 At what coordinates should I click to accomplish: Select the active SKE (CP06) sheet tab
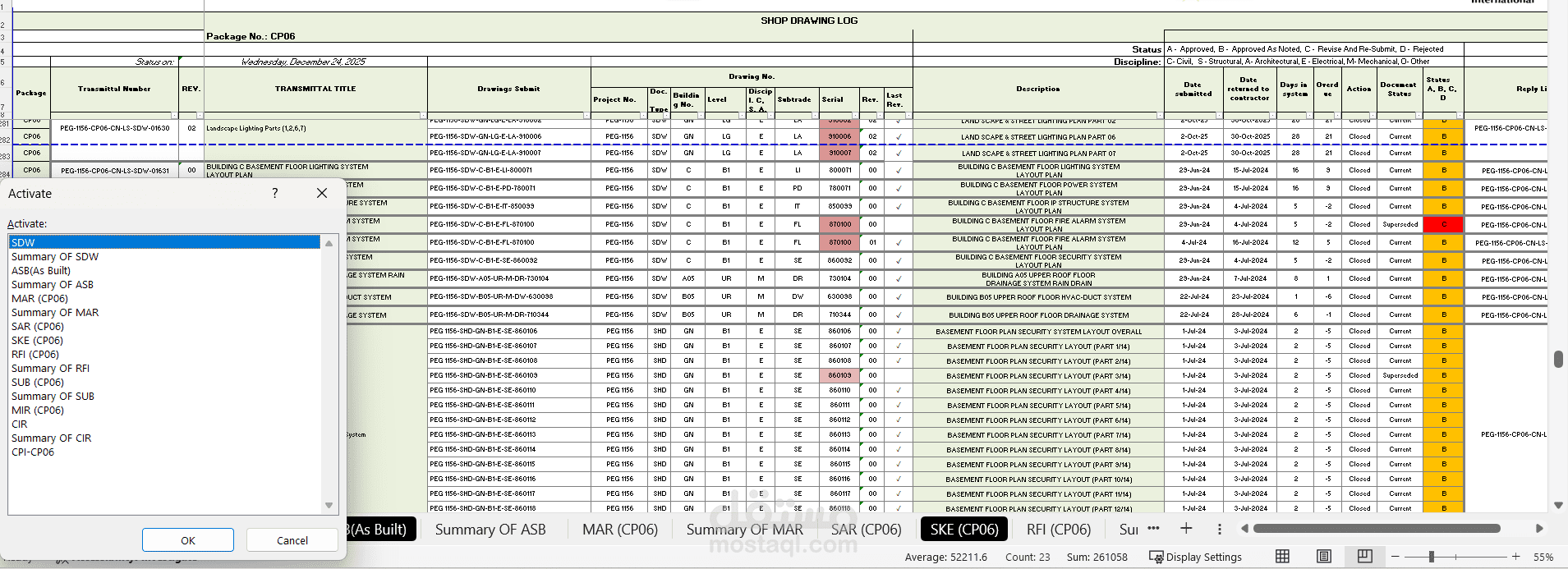click(964, 530)
